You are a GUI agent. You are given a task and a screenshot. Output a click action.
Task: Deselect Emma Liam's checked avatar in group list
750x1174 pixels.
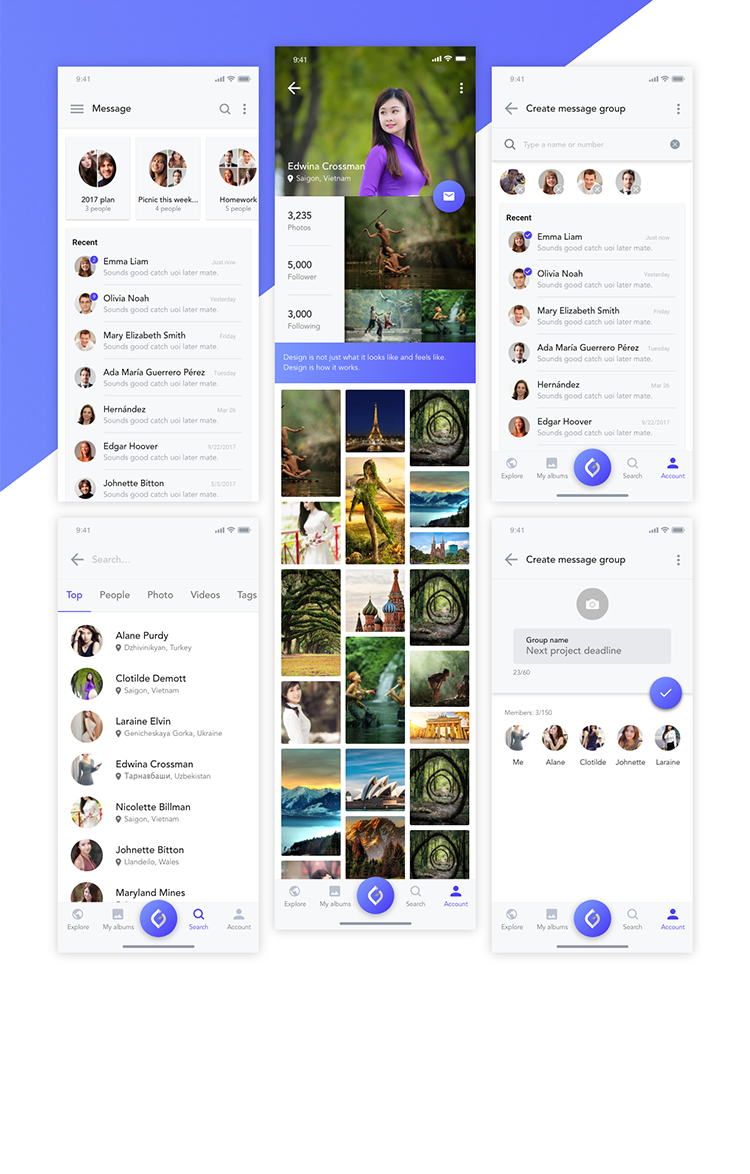[x=519, y=242]
